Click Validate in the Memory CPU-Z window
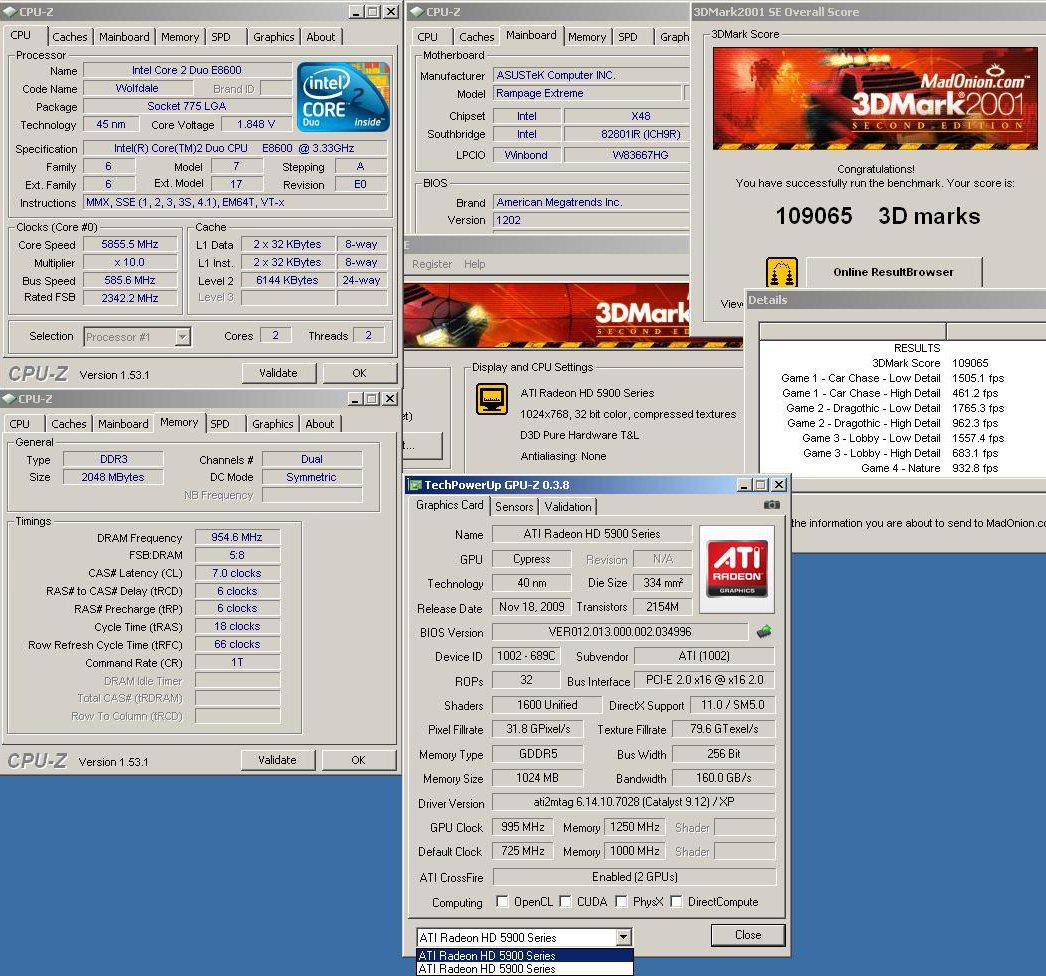The width and height of the screenshot is (1046, 976). coord(277,760)
